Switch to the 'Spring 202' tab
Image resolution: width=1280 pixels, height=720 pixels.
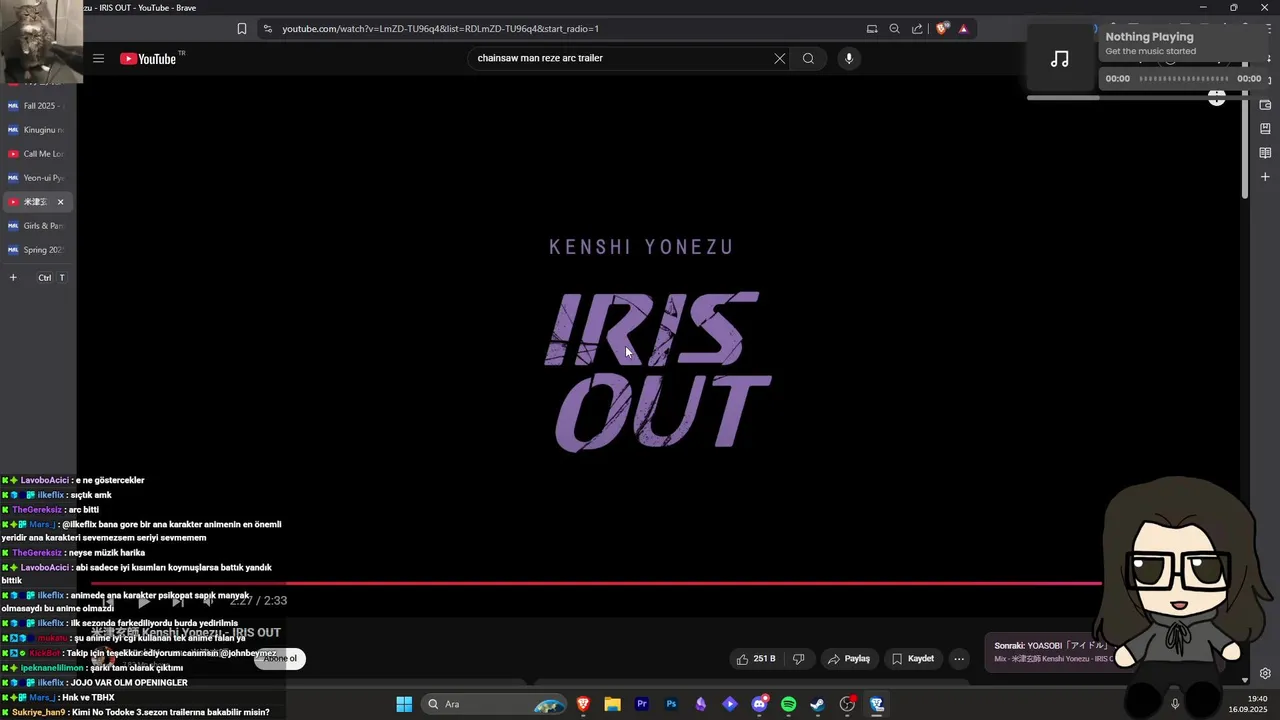pos(36,250)
